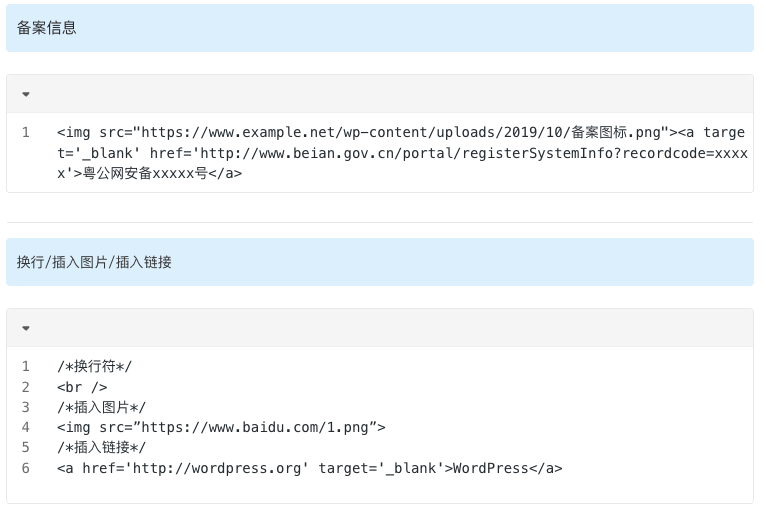Screen dimensions: 766x513
Task: Click line number 1 of the 备案 code
Action: coord(26,132)
